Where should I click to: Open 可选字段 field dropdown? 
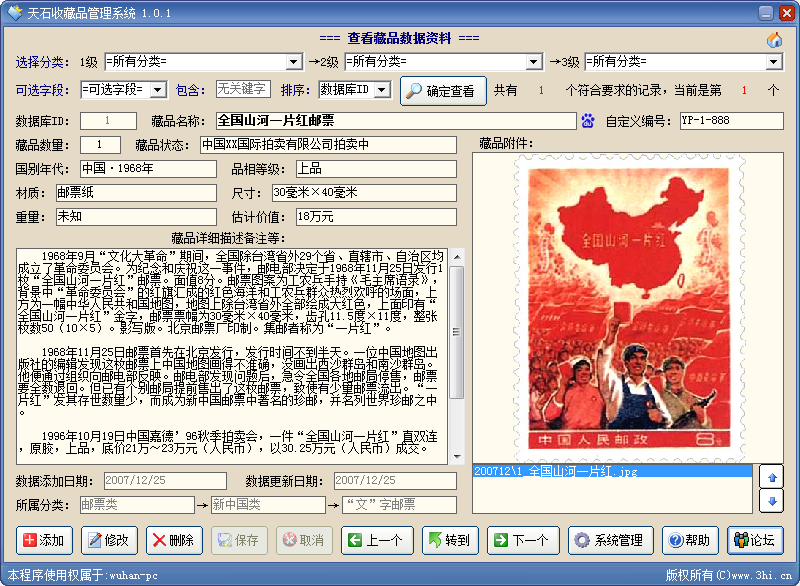pyautogui.click(x=158, y=90)
